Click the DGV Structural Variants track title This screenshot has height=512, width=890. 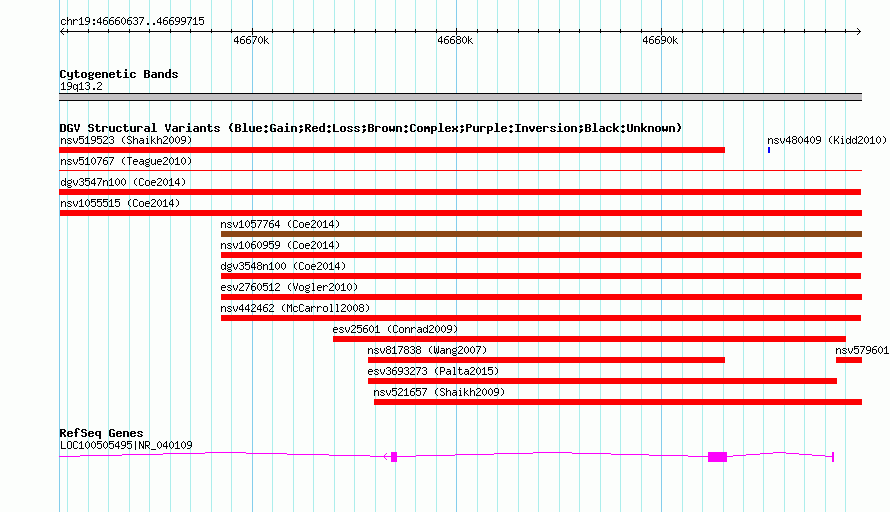tap(371, 128)
